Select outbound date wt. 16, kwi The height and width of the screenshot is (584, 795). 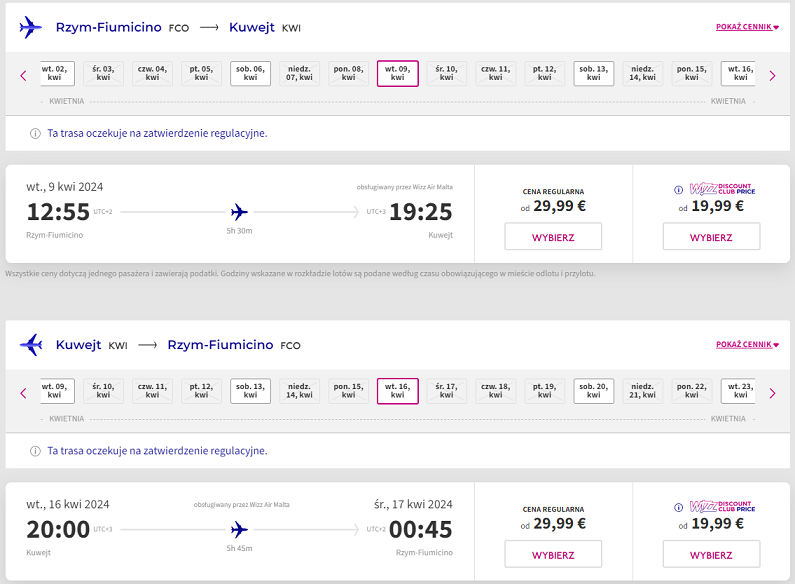(738, 74)
